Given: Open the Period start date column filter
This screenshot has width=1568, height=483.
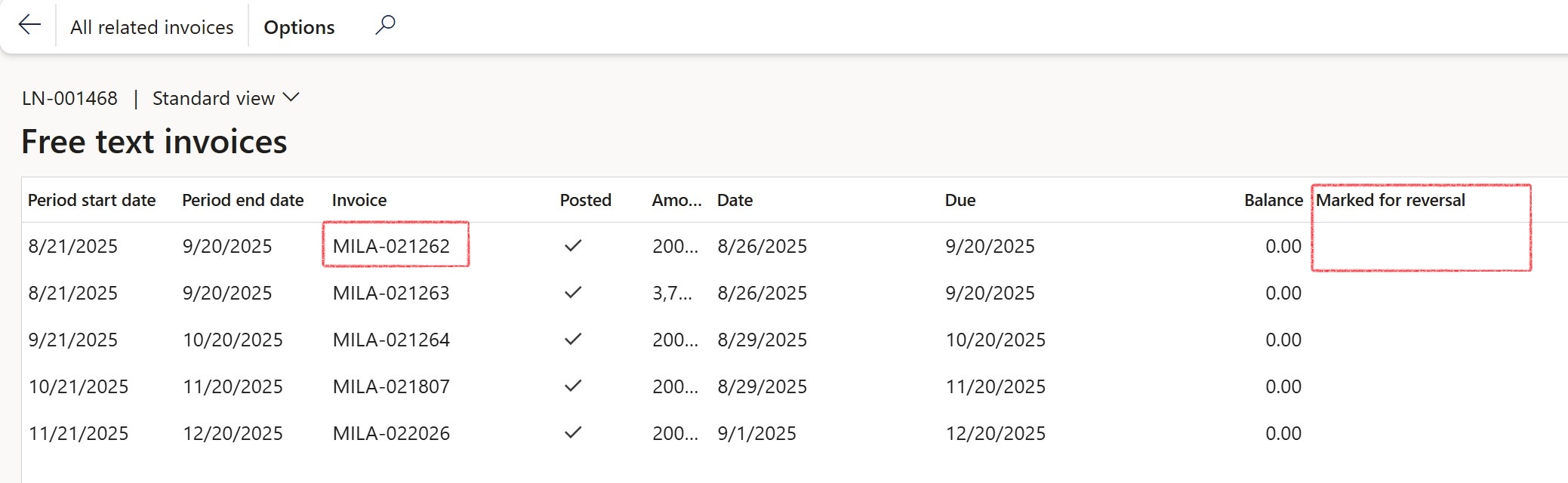Looking at the screenshot, I should click(92, 200).
